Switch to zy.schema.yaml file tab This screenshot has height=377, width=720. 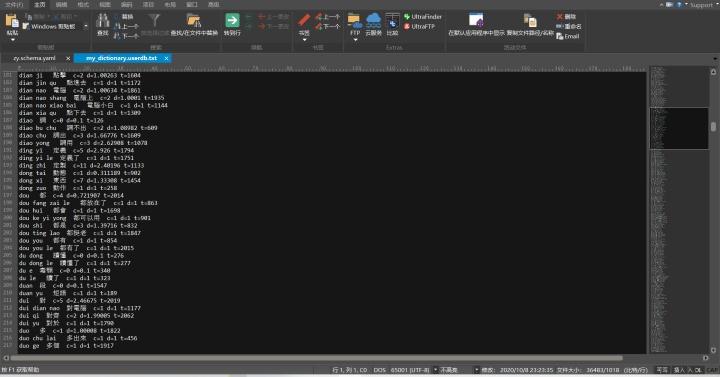[x=34, y=58]
